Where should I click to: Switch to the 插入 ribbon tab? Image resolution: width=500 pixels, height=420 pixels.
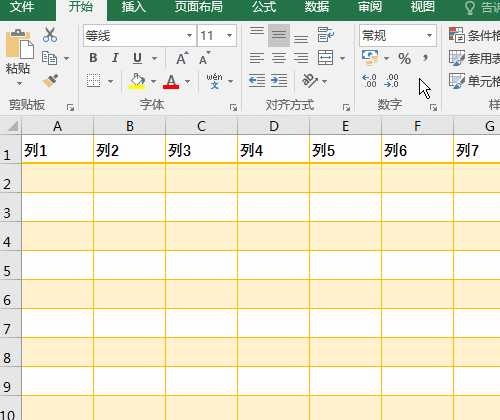click(134, 7)
